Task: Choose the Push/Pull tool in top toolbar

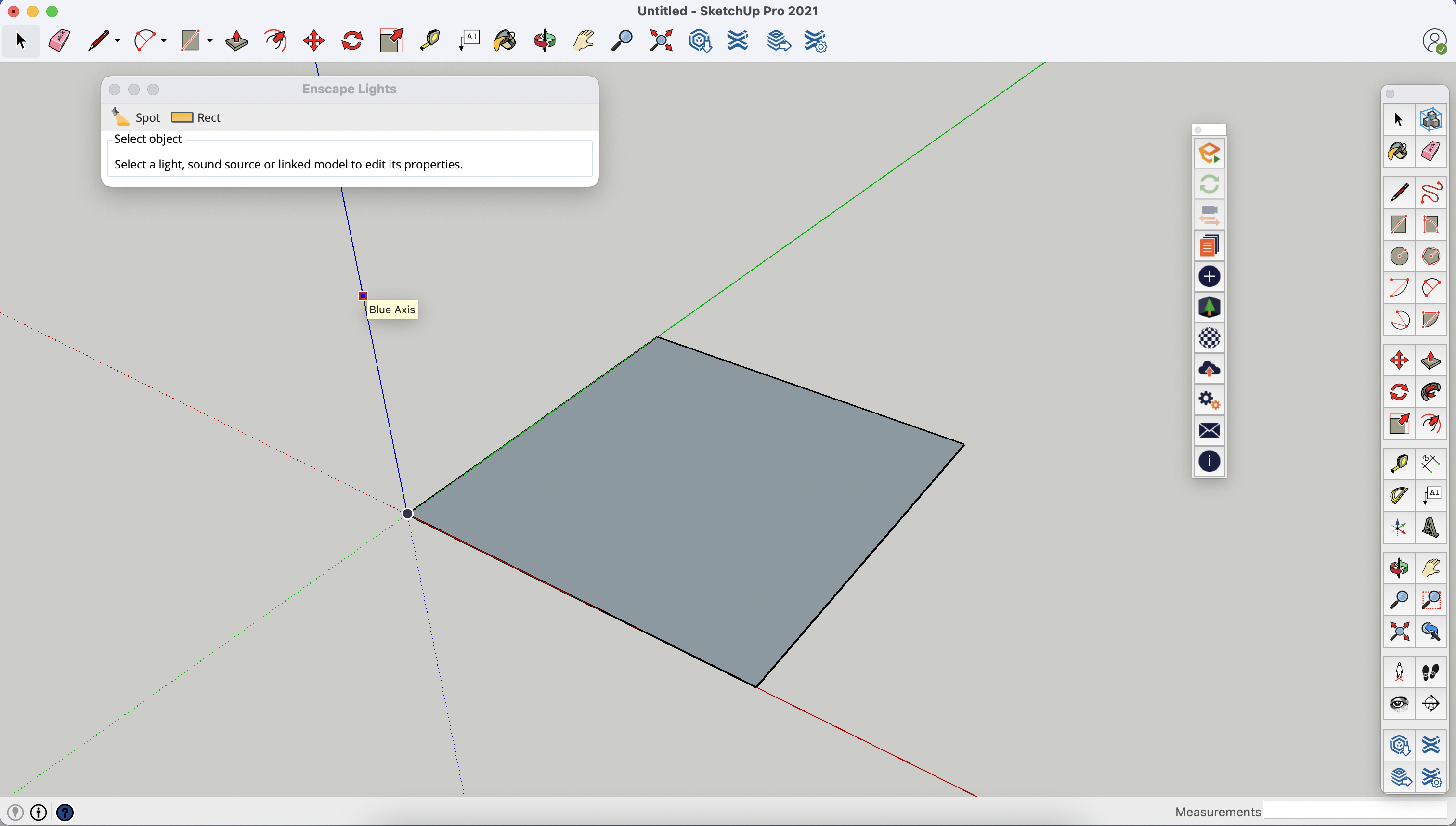Action: click(236, 41)
